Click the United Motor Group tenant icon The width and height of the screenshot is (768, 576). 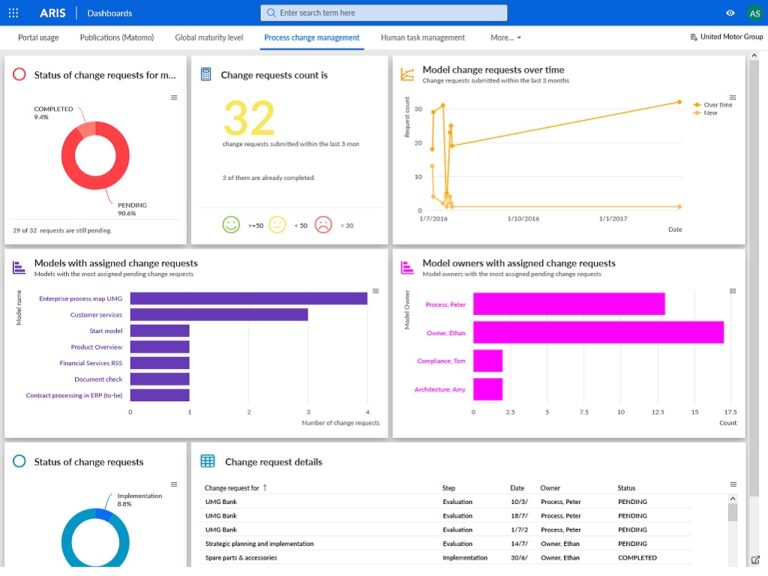(x=694, y=37)
